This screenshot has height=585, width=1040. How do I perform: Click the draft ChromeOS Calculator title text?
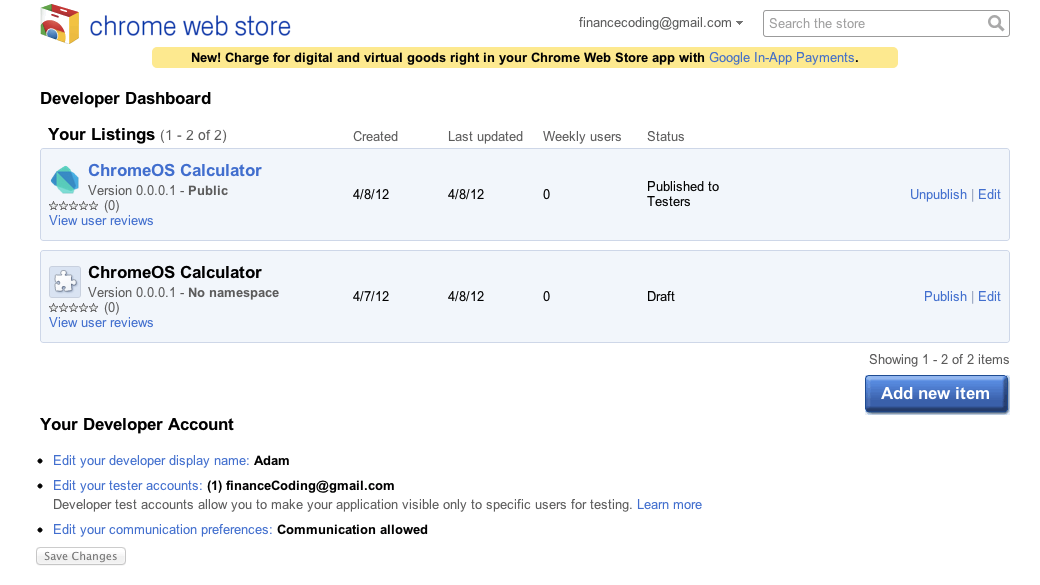[x=174, y=273]
